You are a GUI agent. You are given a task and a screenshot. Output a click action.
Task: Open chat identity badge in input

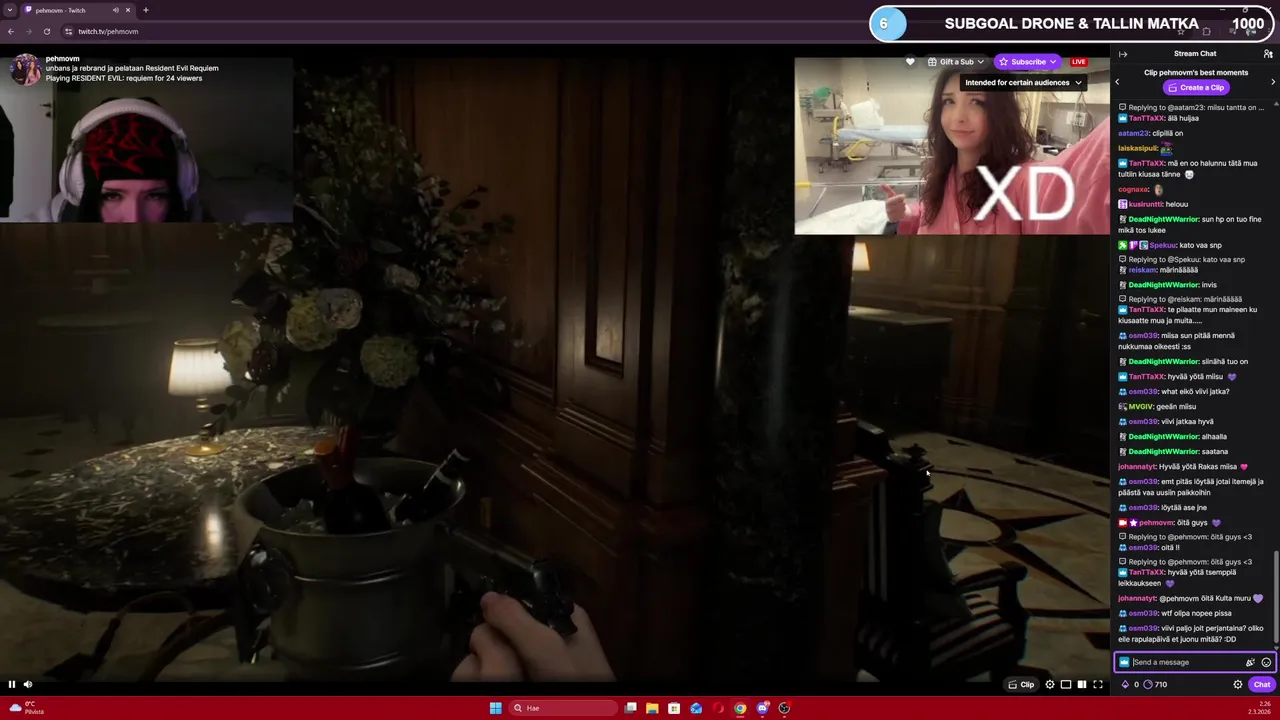point(1124,662)
